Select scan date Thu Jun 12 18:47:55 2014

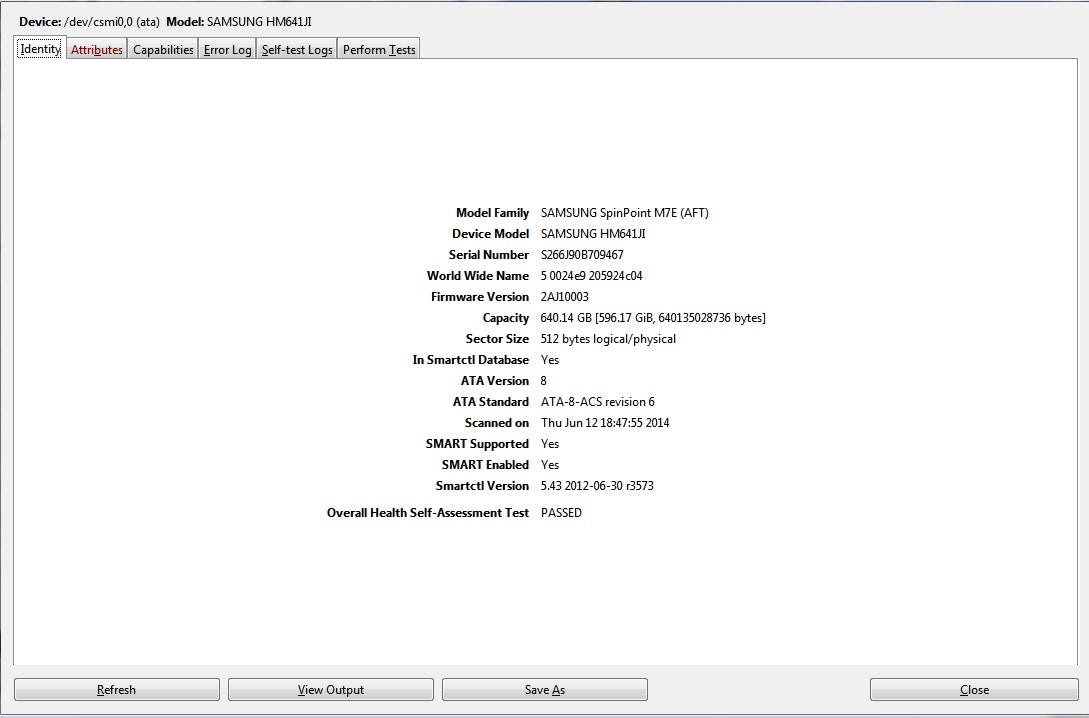[x=605, y=423]
